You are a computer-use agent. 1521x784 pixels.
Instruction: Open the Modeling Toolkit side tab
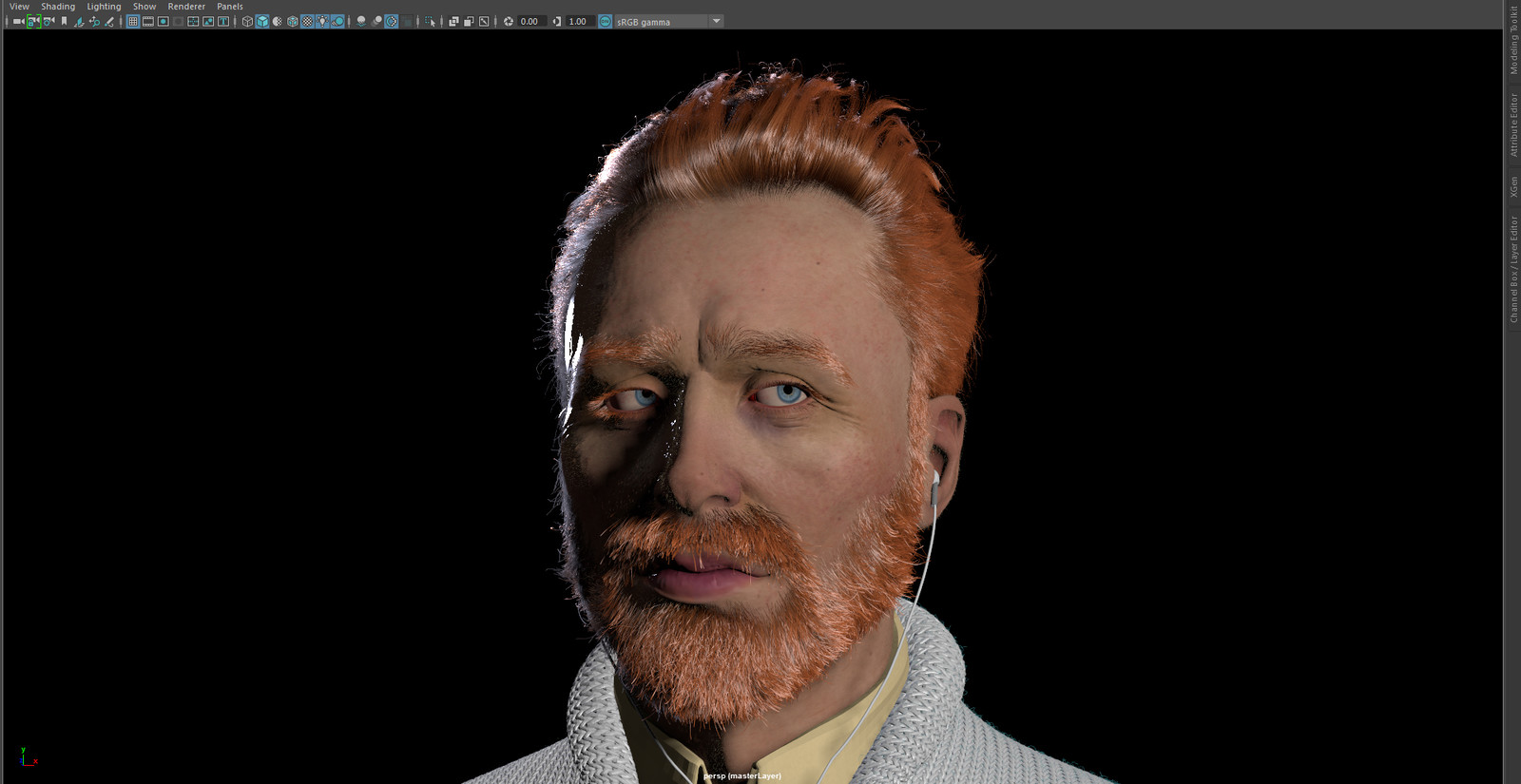[x=1513, y=40]
